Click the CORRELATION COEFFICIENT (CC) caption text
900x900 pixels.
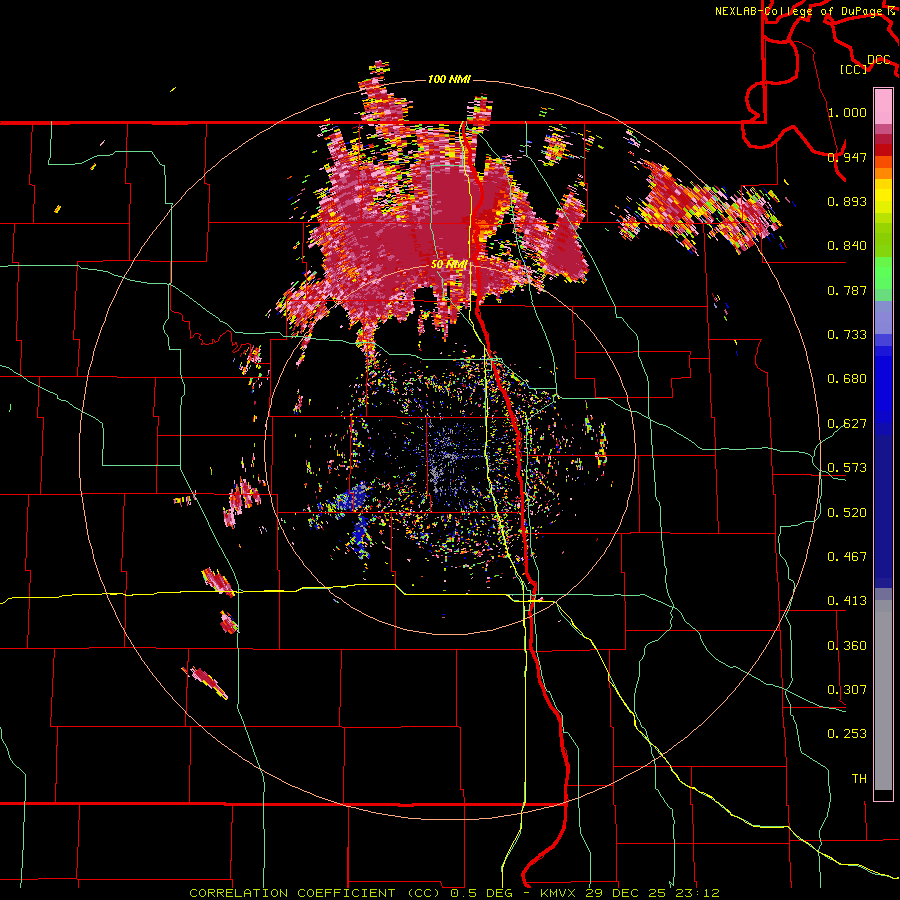click(315, 893)
